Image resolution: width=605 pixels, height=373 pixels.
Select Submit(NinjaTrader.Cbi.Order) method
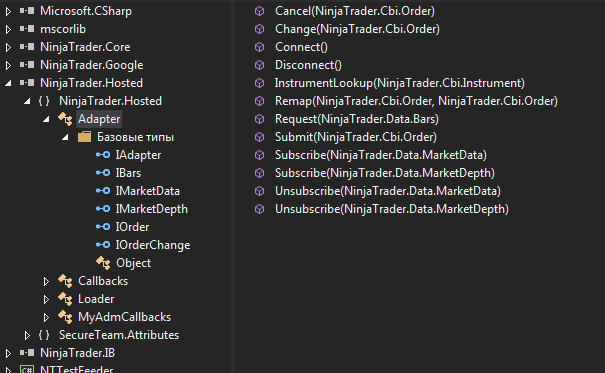click(x=356, y=137)
